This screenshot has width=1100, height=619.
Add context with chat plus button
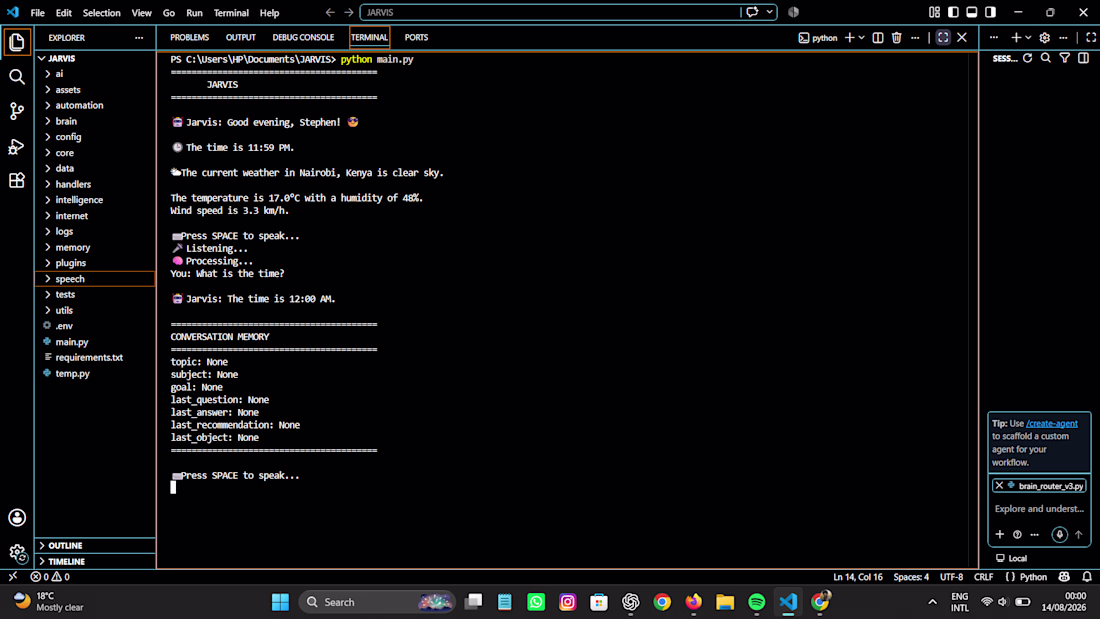1000,535
